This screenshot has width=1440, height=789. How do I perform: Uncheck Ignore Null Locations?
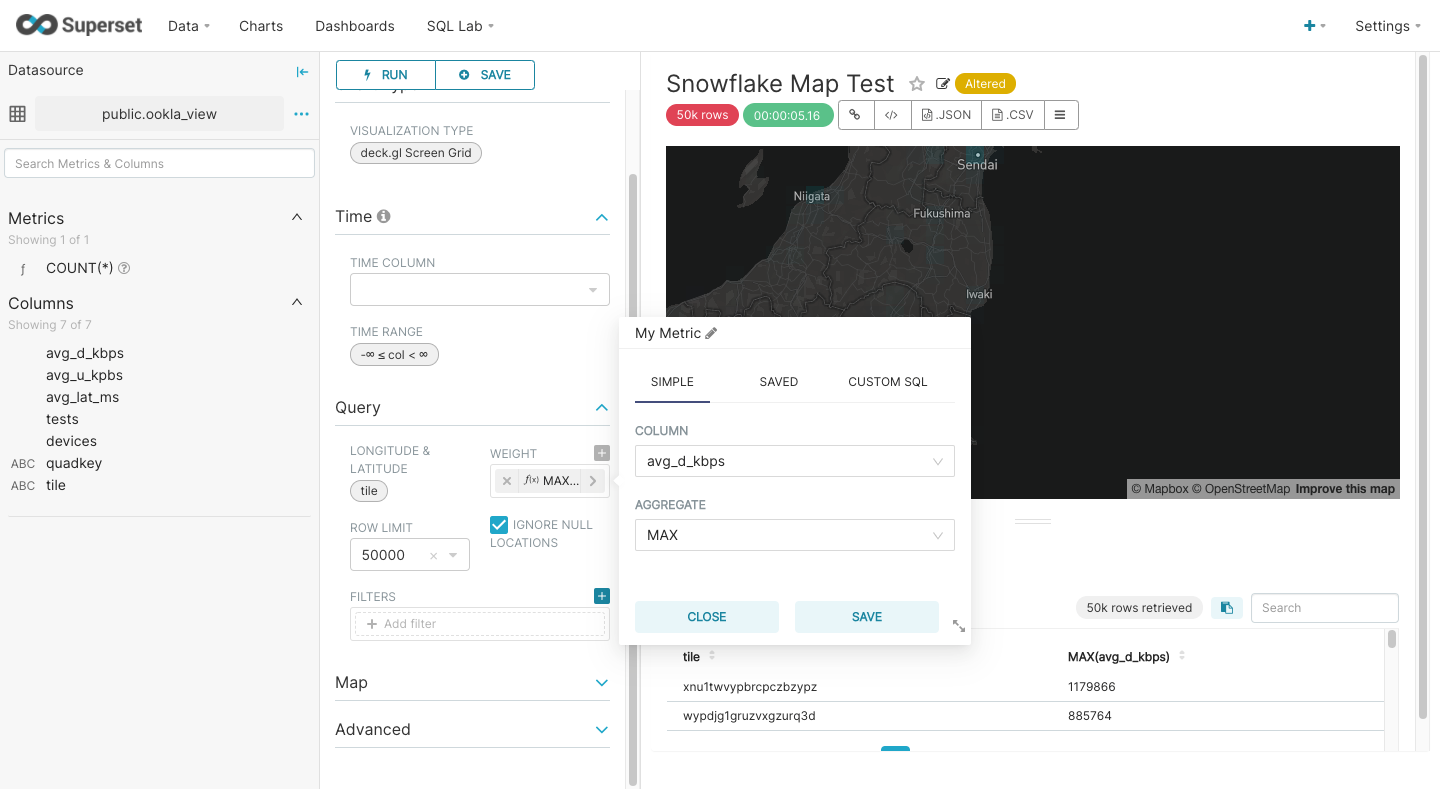(498, 524)
